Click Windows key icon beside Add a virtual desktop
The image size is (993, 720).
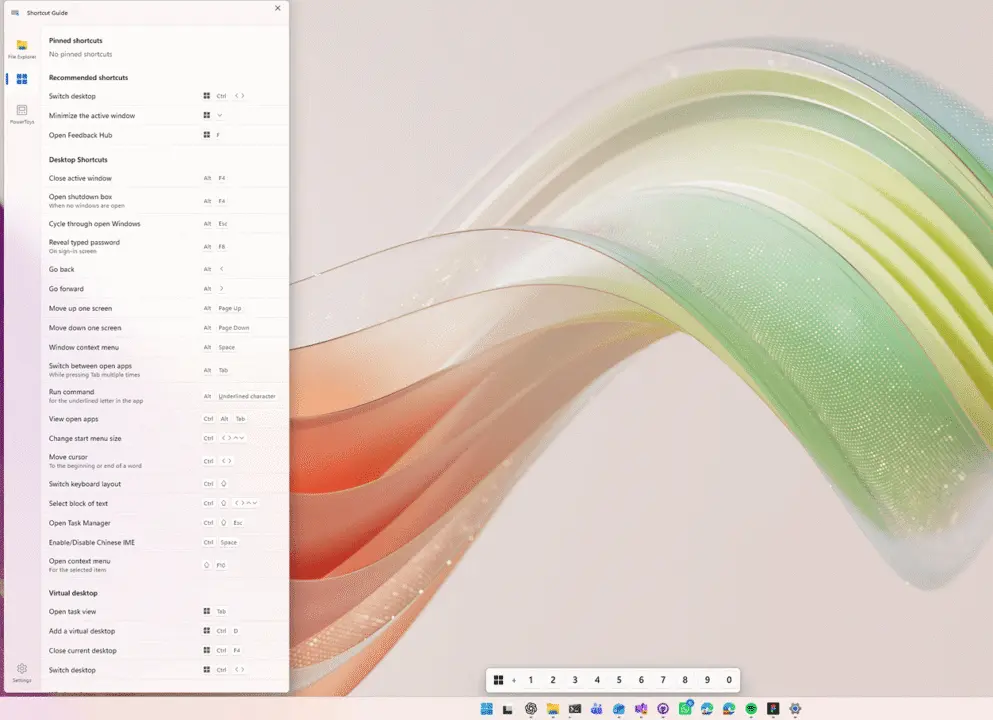[x=206, y=631]
